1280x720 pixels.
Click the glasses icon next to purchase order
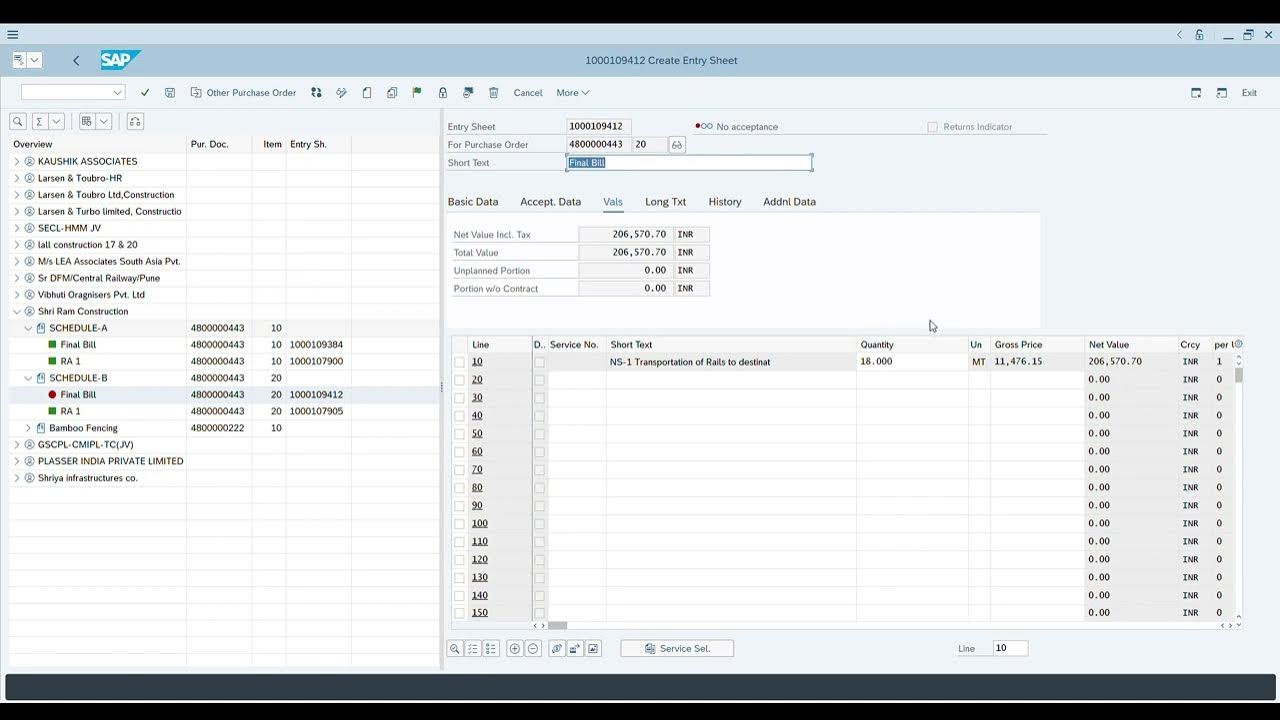pos(677,145)
